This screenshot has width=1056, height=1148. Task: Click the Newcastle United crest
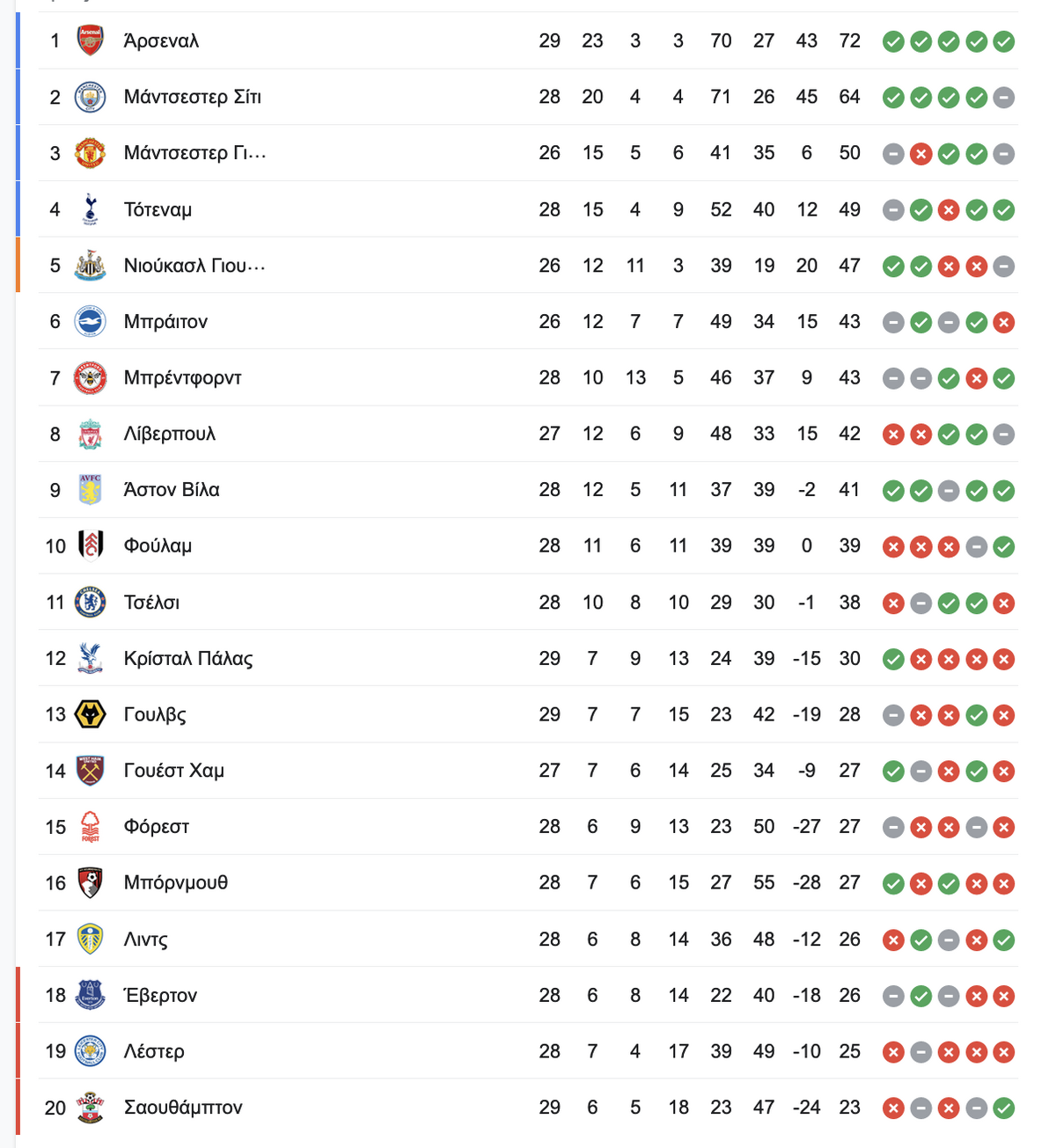[90, 266]
